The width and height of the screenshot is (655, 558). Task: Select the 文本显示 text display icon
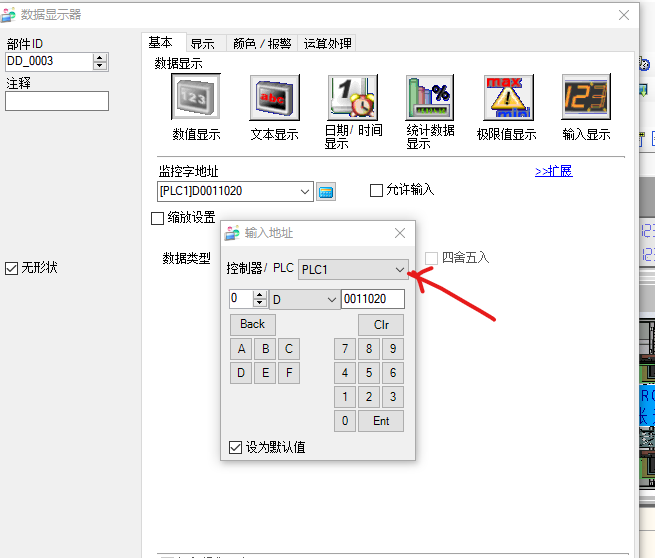(x=274, y=98)
